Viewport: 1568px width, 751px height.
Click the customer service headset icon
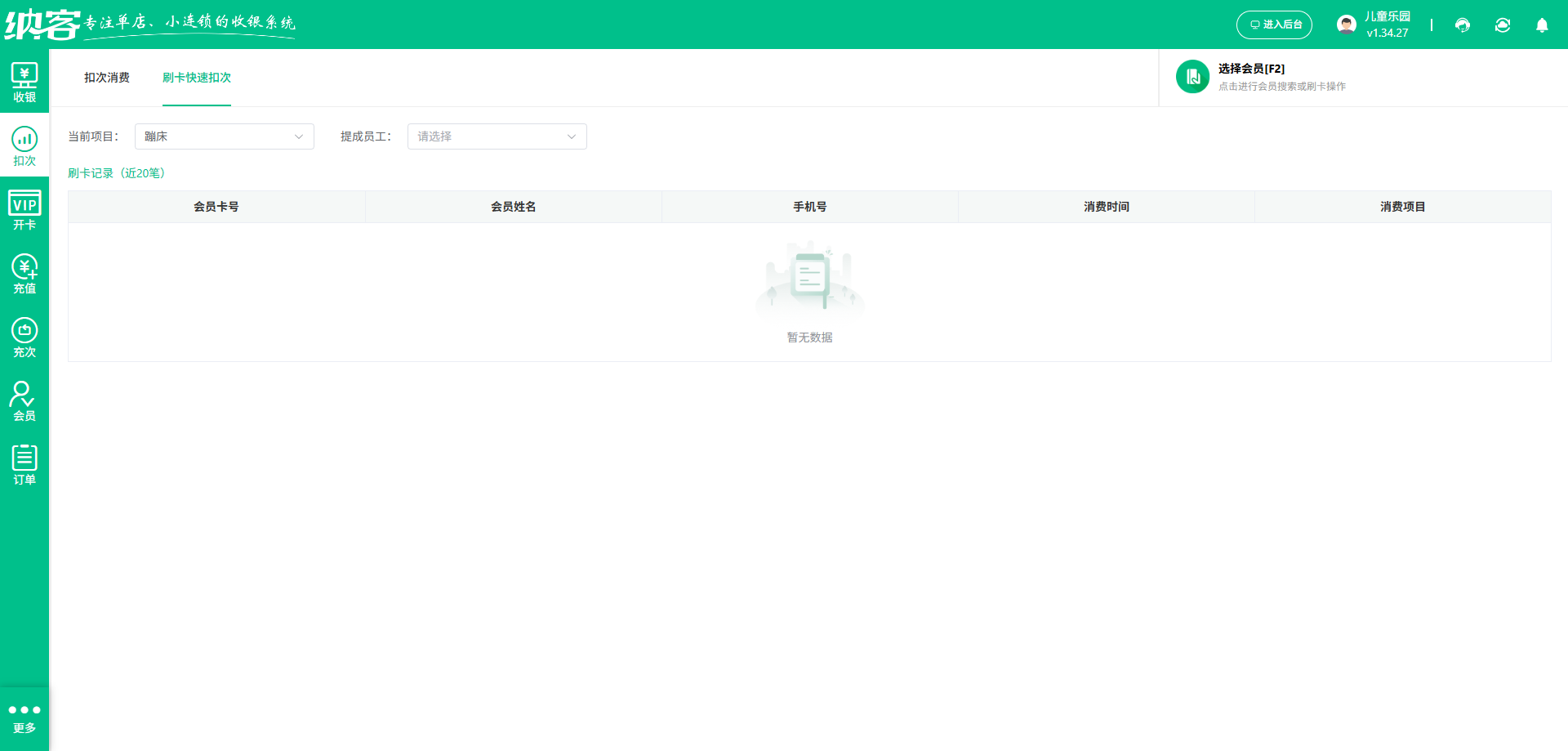(1462, 25)
